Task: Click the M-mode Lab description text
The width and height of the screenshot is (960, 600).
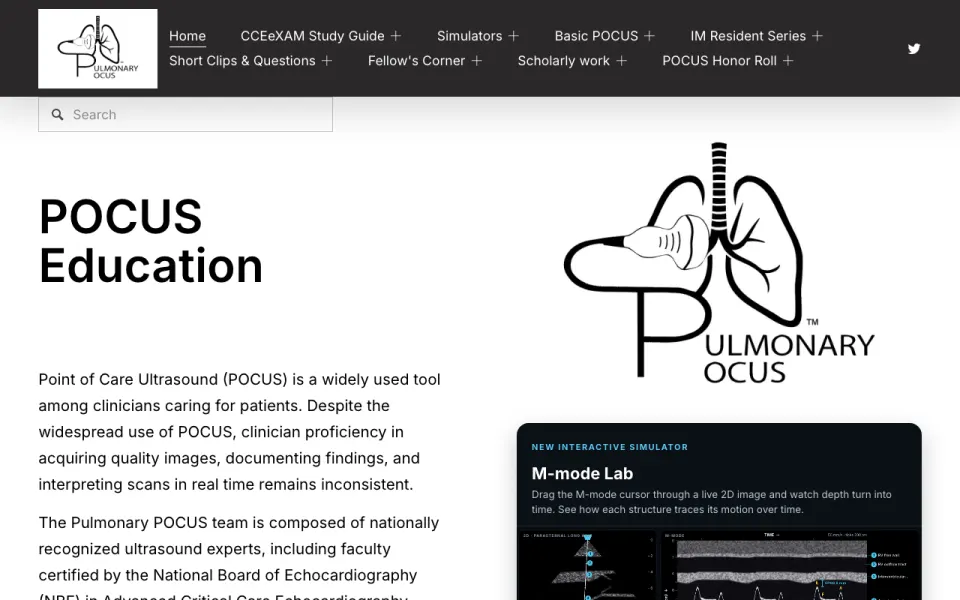Action: point(711,501)
